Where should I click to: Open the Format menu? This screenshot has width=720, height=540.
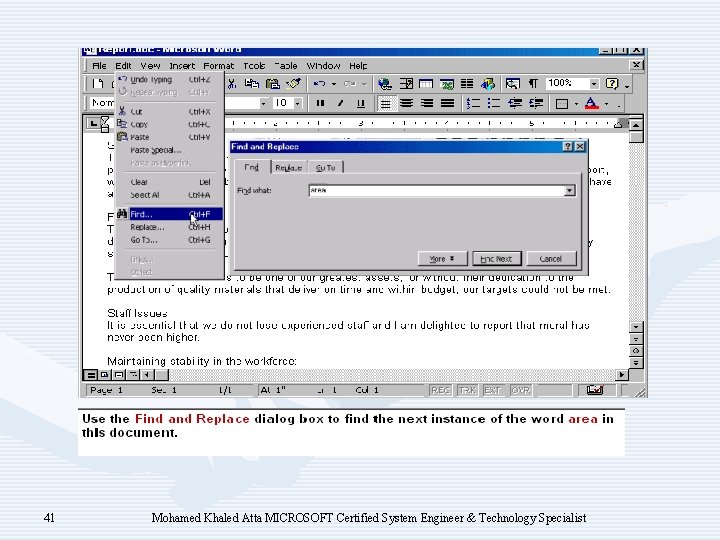coord(219,66)
